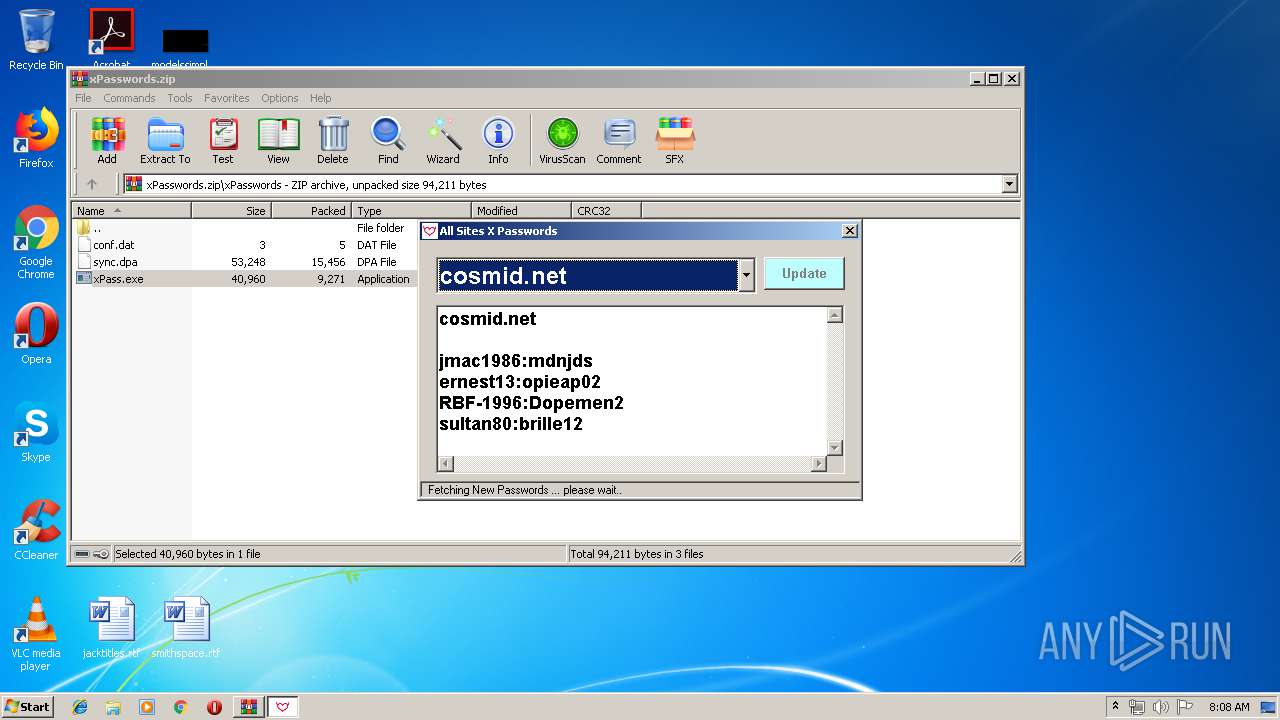The width and height of the screenshot is (1280, 720).
Task: Open the Find magnifier tool
Action: click(388, 140)
